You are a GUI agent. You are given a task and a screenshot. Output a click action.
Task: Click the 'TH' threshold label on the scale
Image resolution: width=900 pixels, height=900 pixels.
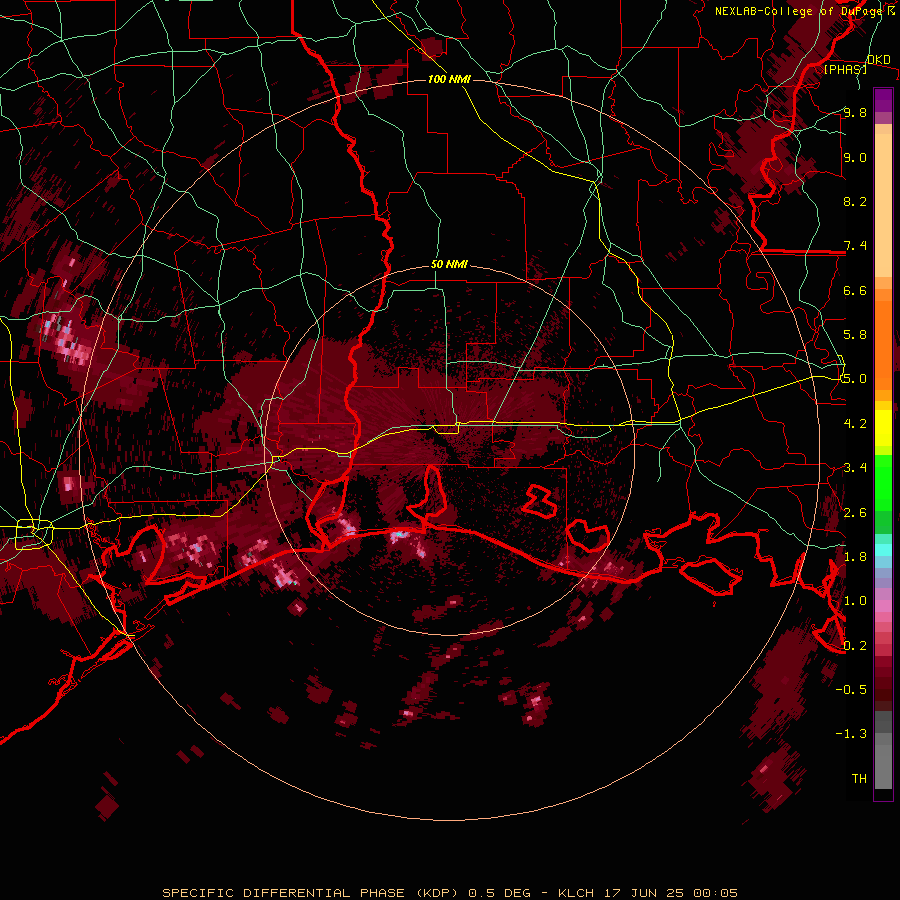[x=859, y=779]
